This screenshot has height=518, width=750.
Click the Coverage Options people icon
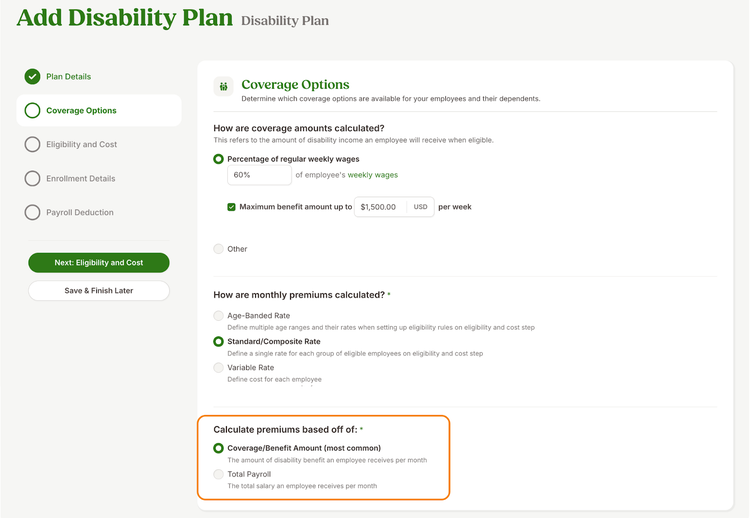tap(223, 87)
